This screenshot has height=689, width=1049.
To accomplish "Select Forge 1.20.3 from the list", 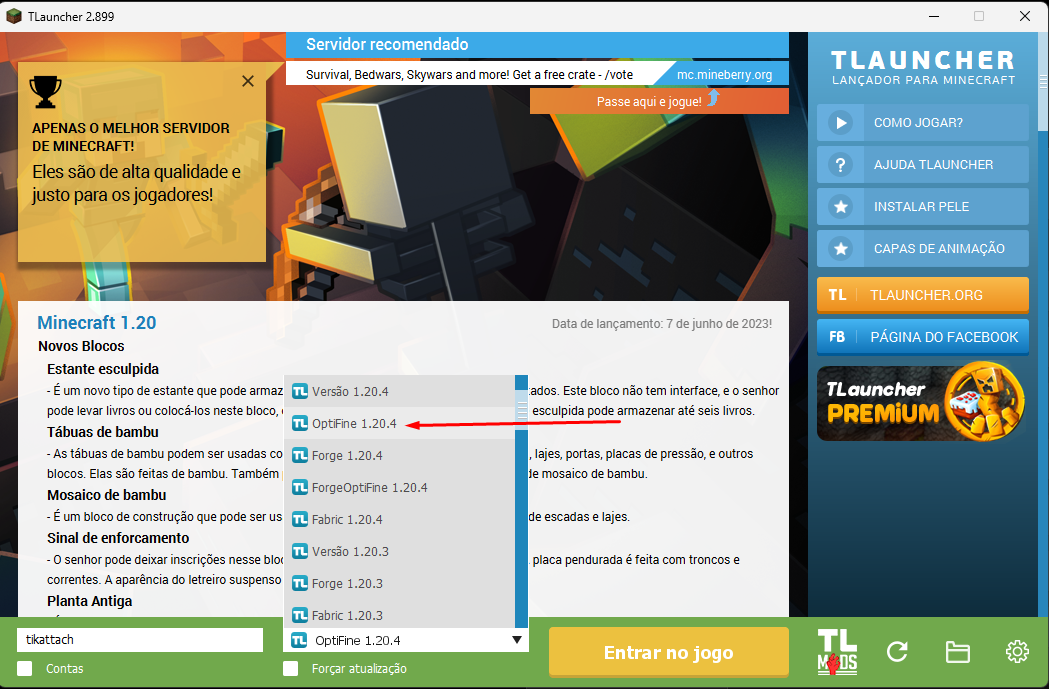I will [x=399, y=584].
